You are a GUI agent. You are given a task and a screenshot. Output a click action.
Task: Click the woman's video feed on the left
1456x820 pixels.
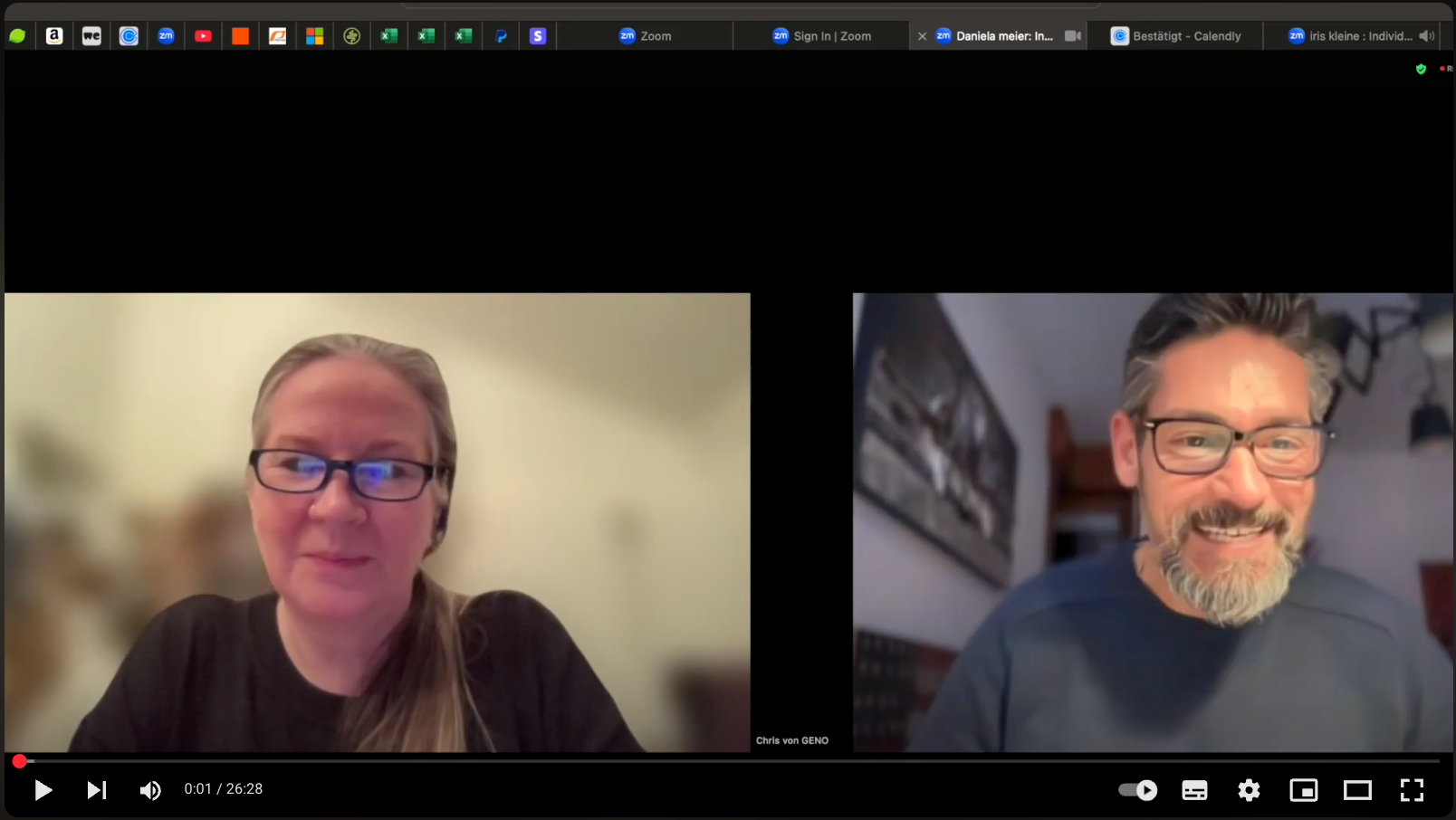378,522
